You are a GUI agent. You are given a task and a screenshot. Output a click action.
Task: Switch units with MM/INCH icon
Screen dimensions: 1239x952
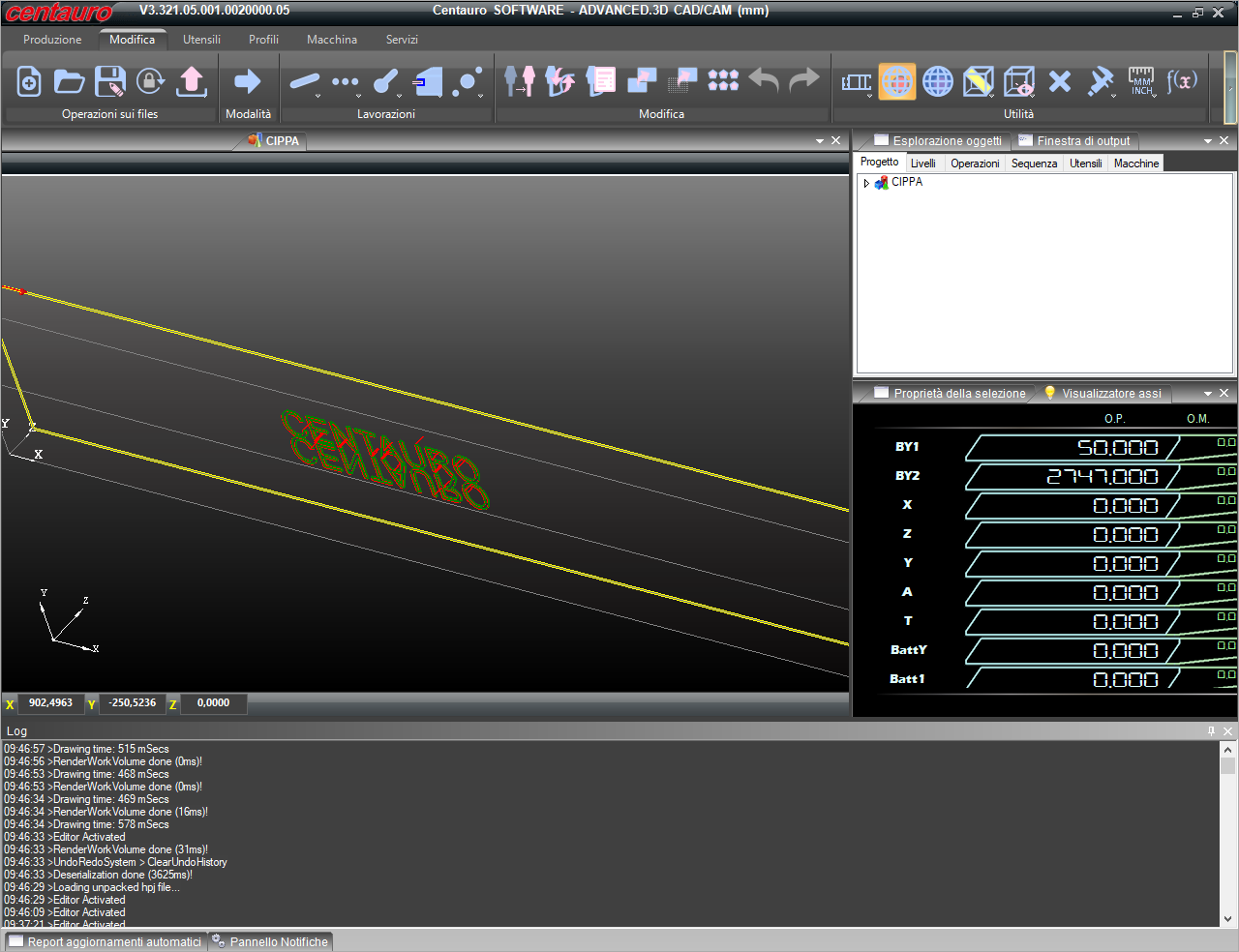point(1141,82)
